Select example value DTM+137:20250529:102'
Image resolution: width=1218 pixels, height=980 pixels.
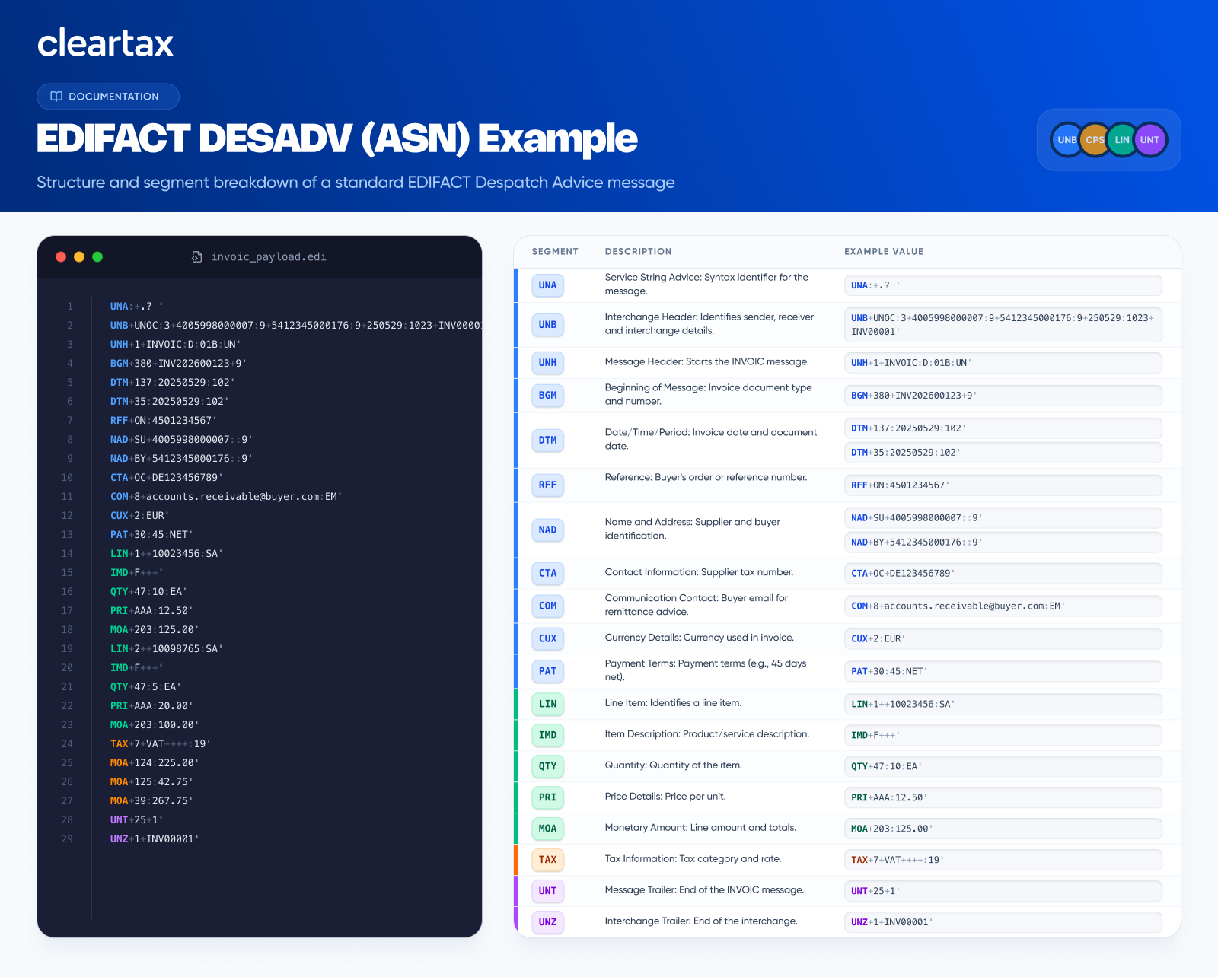pyautogui.click(x=1003, y=428)
